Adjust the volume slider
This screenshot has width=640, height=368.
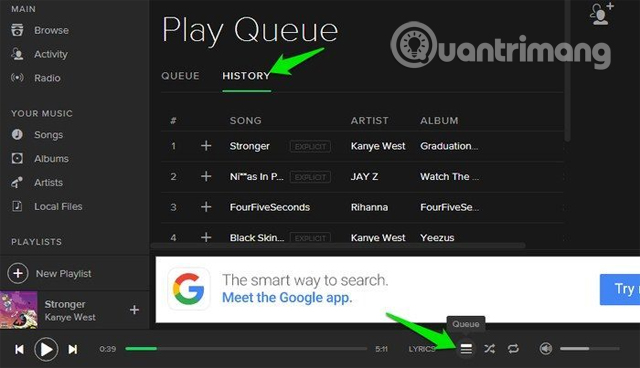click(590, 349)
